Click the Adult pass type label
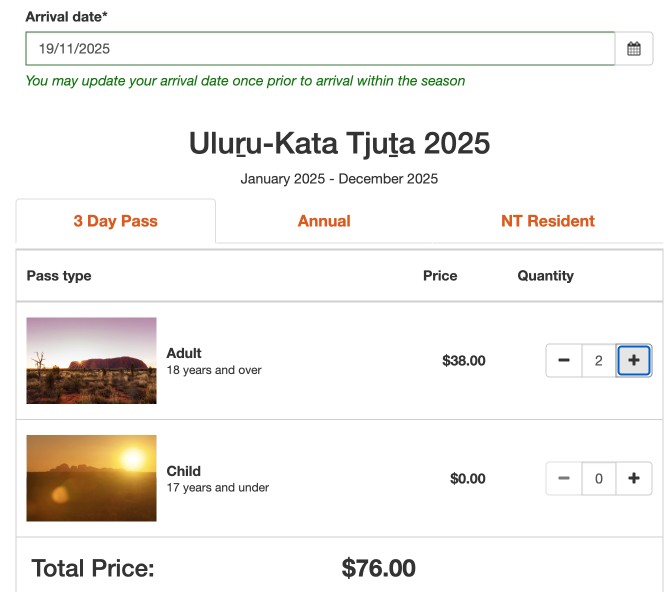Image resolution: width=668 pixels, height=592 pixels. tap(184, 353)
